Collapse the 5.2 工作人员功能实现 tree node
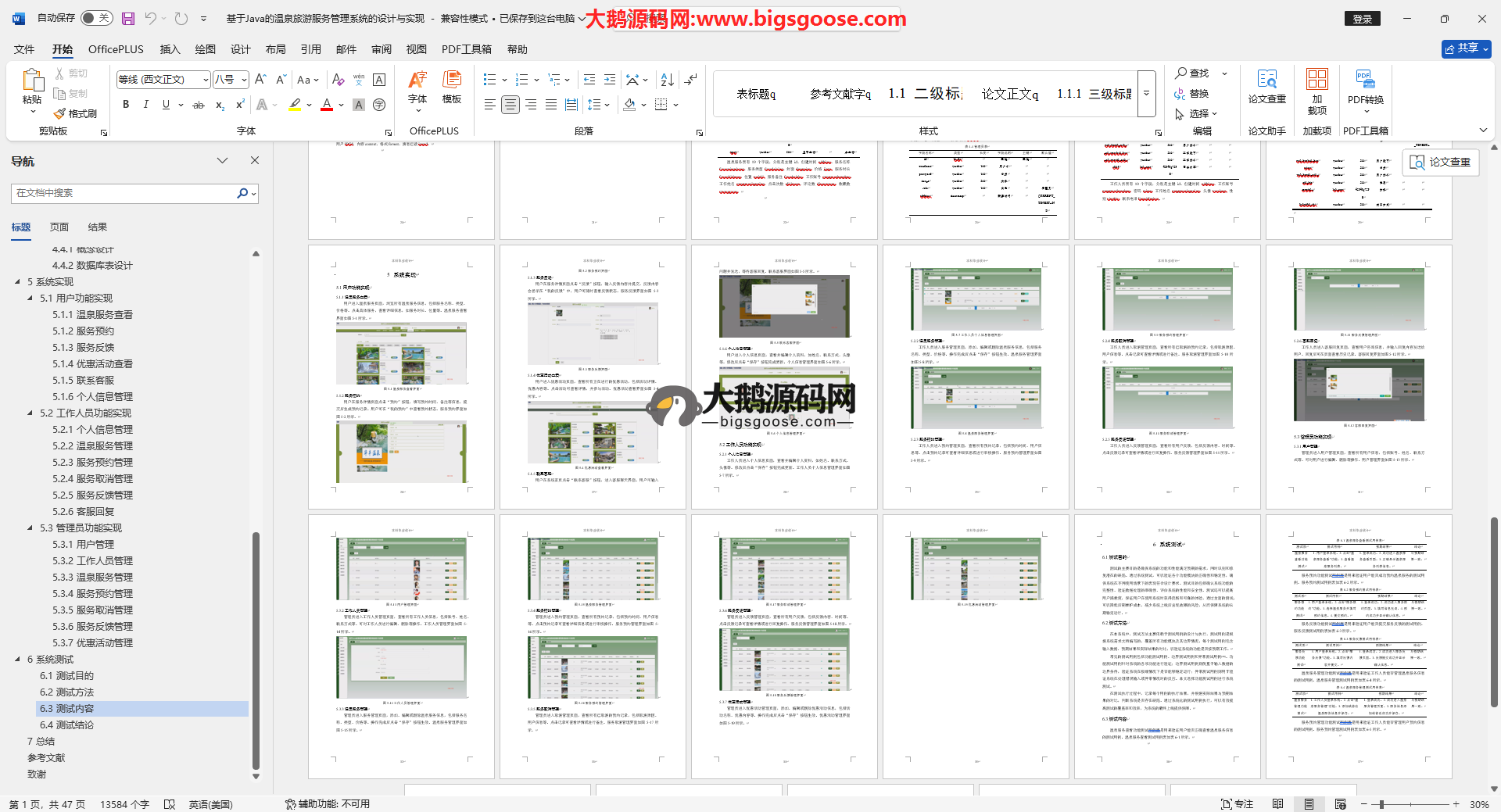1501x812 pixels. [30, 413]
